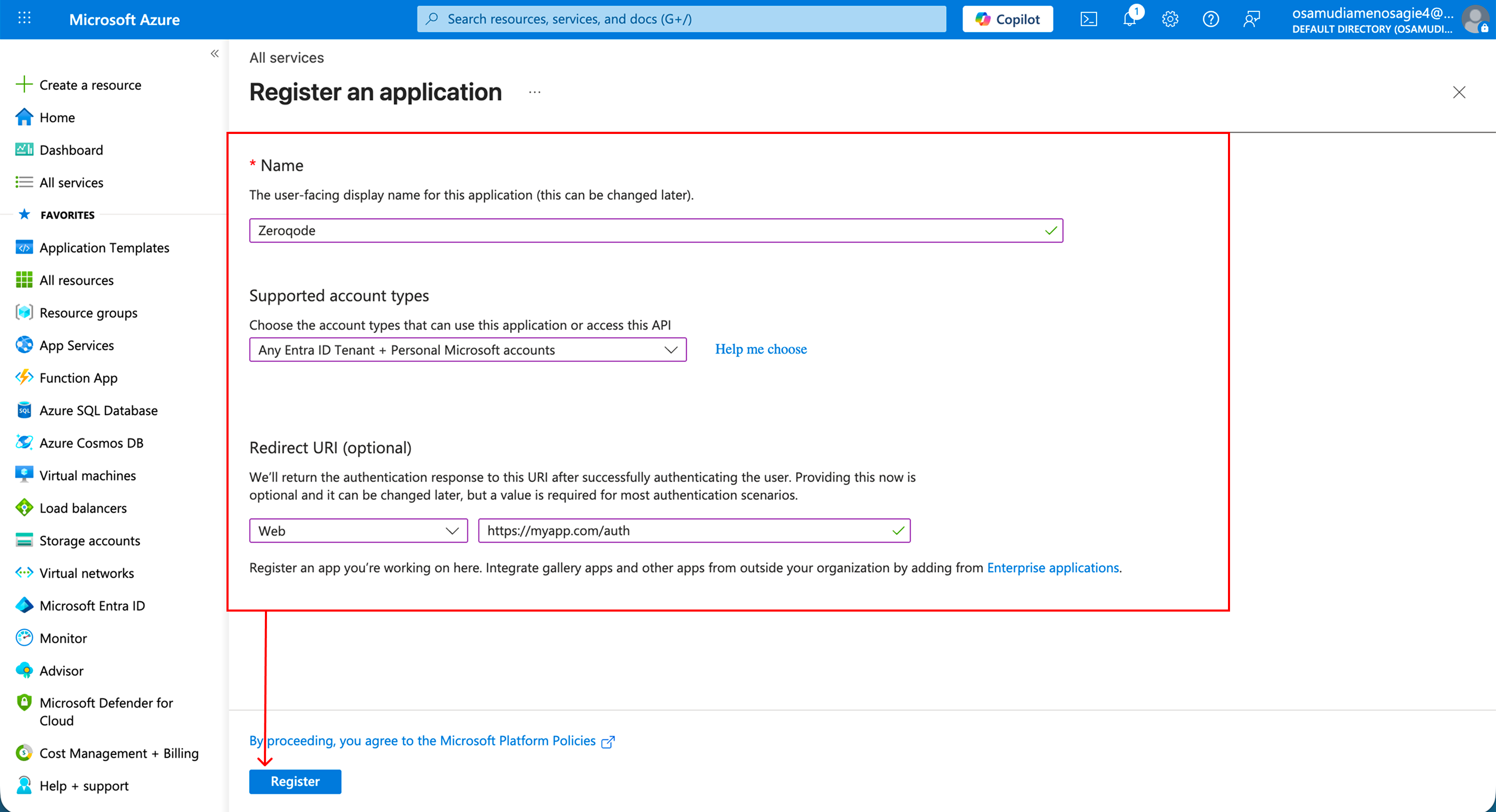This screenshot has width=1496, height=812.
Task: Click the Copilot button
Action: 1008,19
